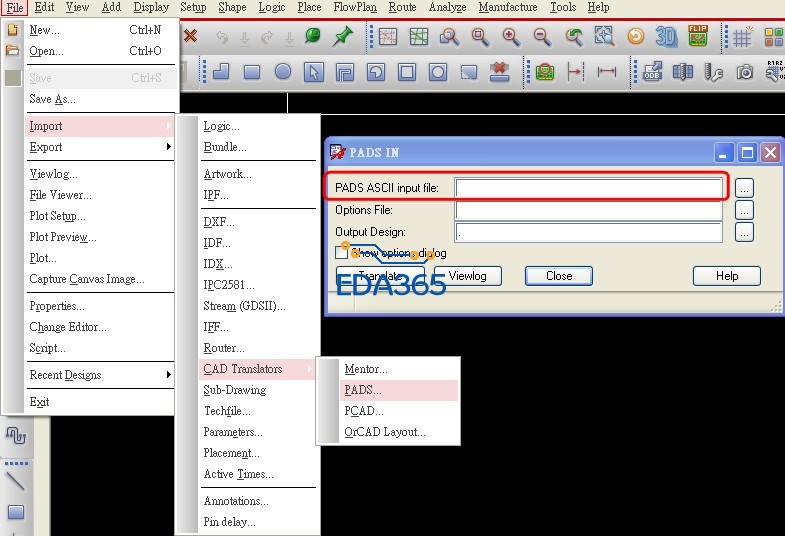Select the add rectangle shape tool

click(x=252, y=73)
